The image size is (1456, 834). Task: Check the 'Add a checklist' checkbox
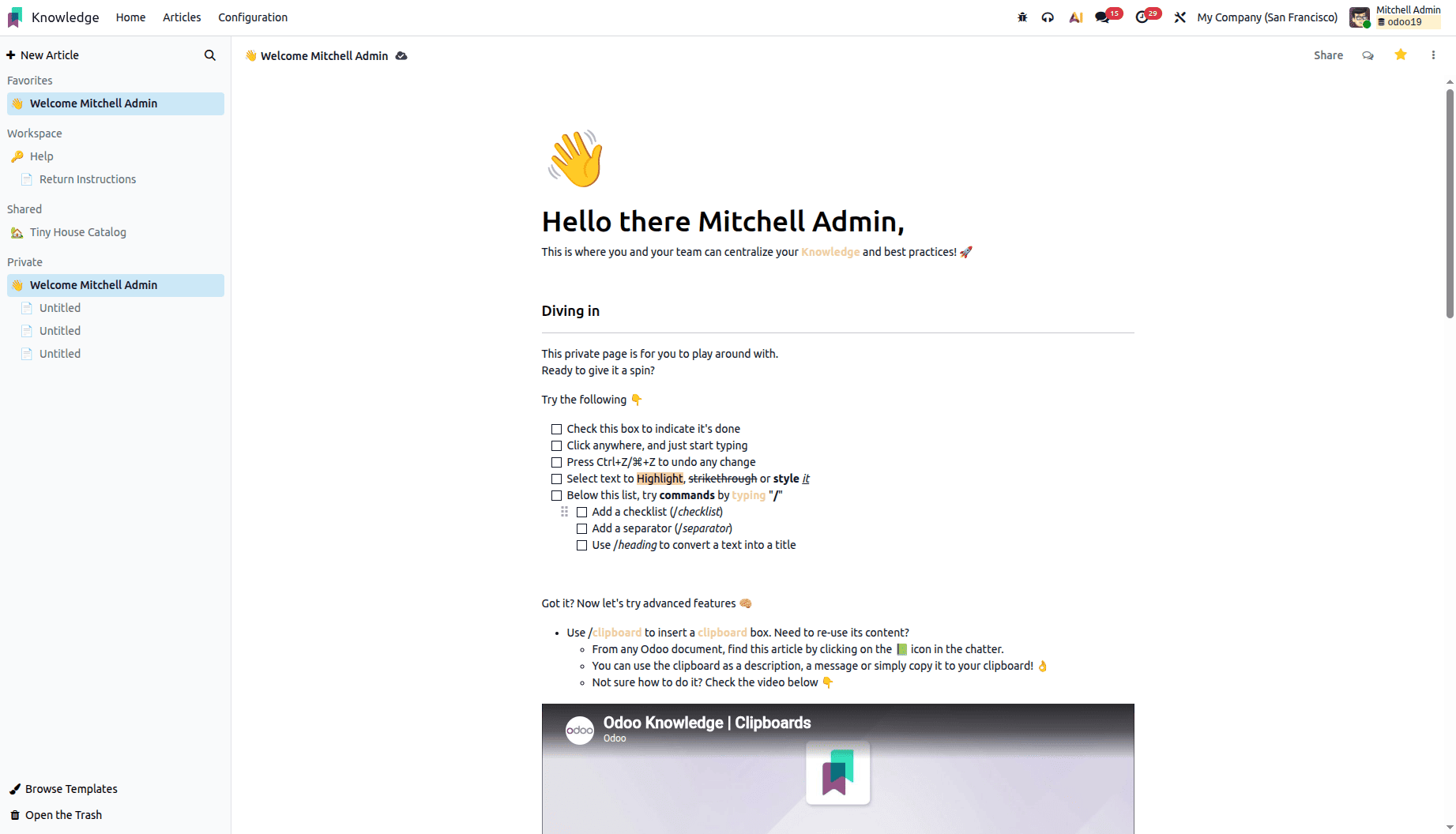tap(581, 512)
